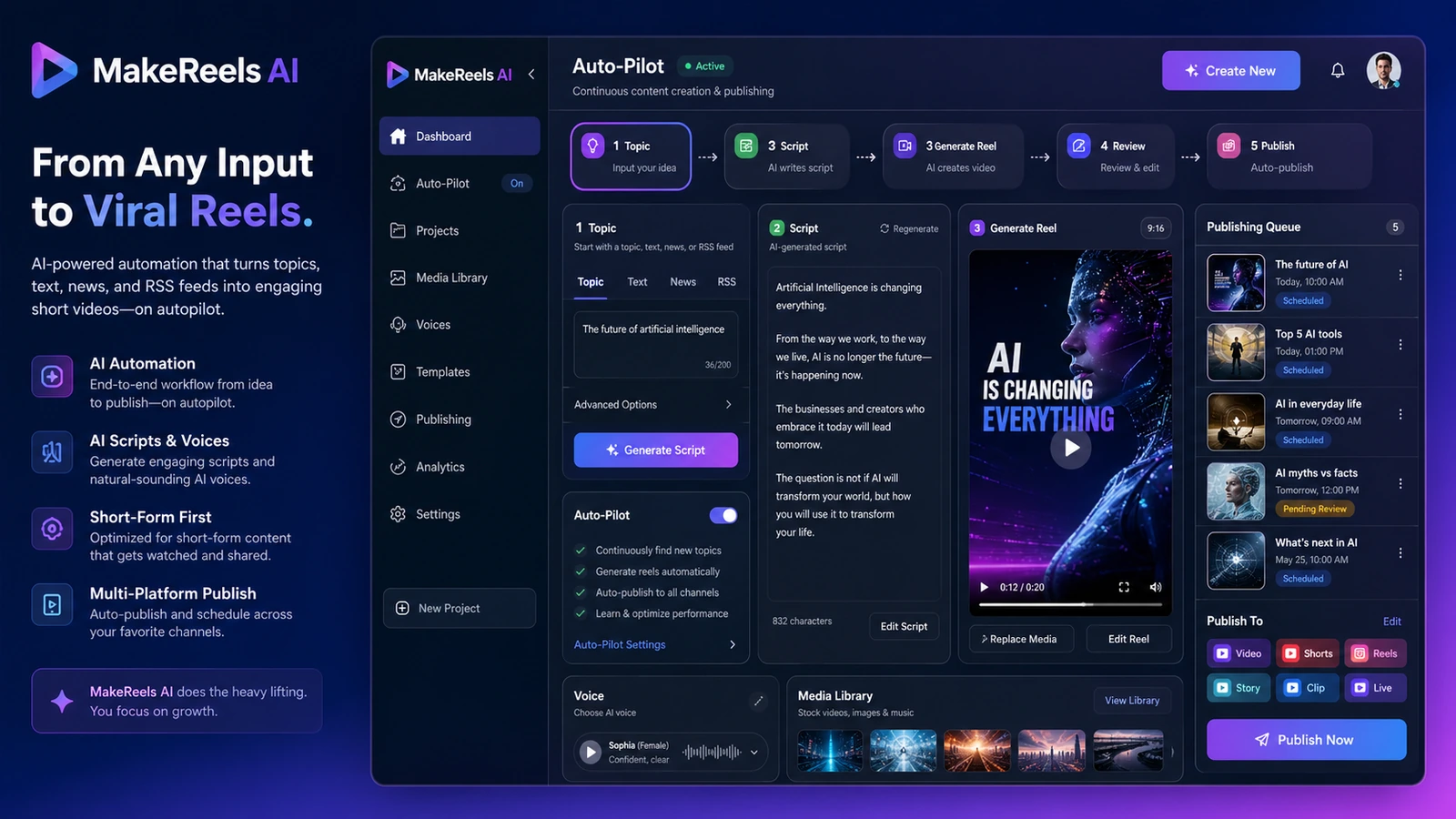Uncheck Generate reels automatically
Viewport: 1456px width, 819px height.
(x=581, y=571)
